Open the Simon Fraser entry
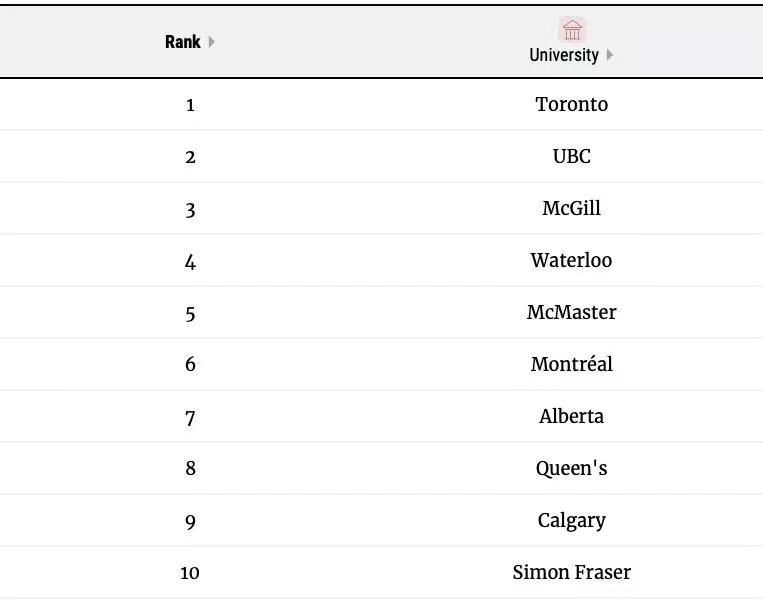 click(572, 572)
